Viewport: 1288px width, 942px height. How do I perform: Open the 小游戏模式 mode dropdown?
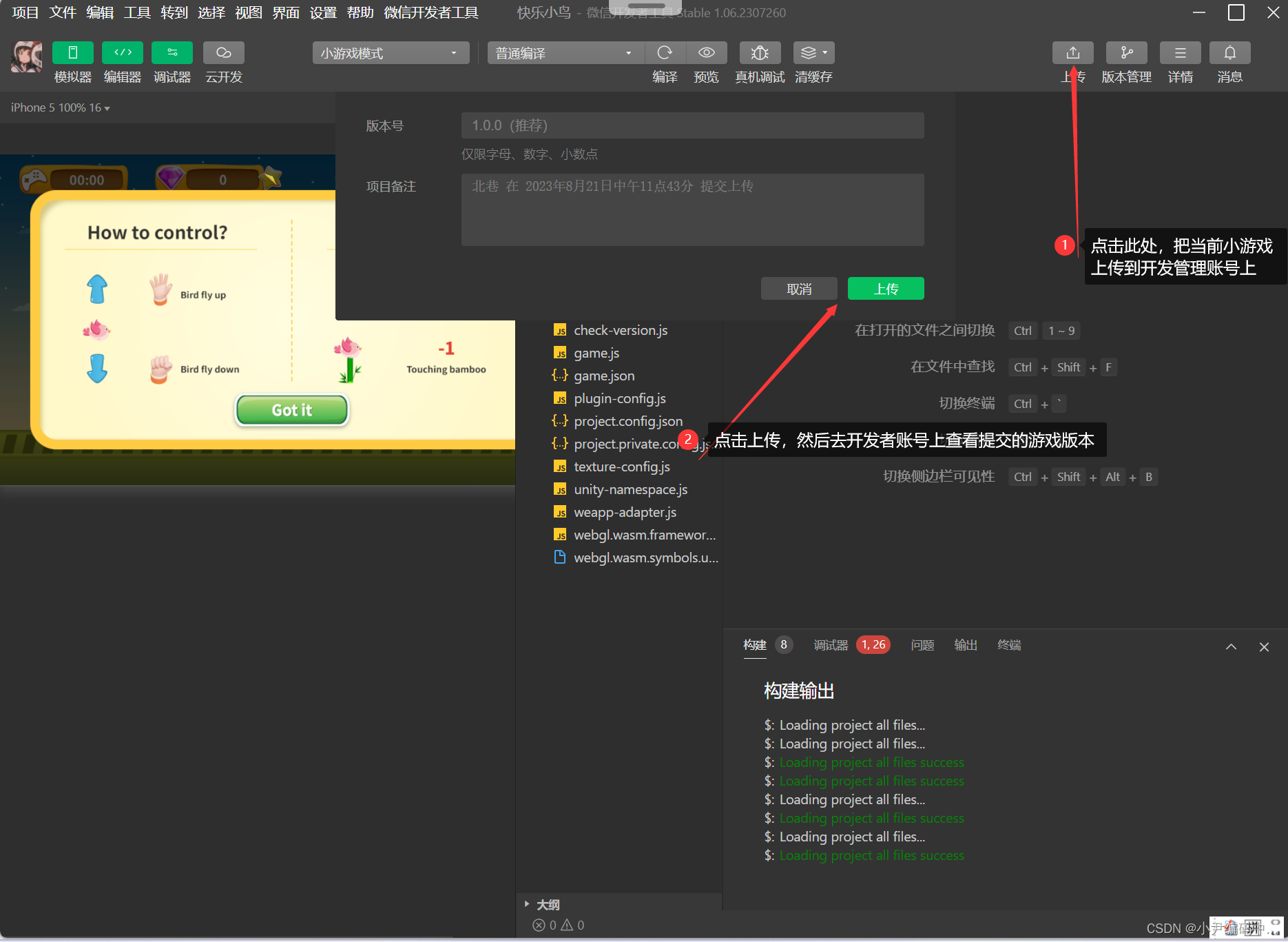(391, 53)
